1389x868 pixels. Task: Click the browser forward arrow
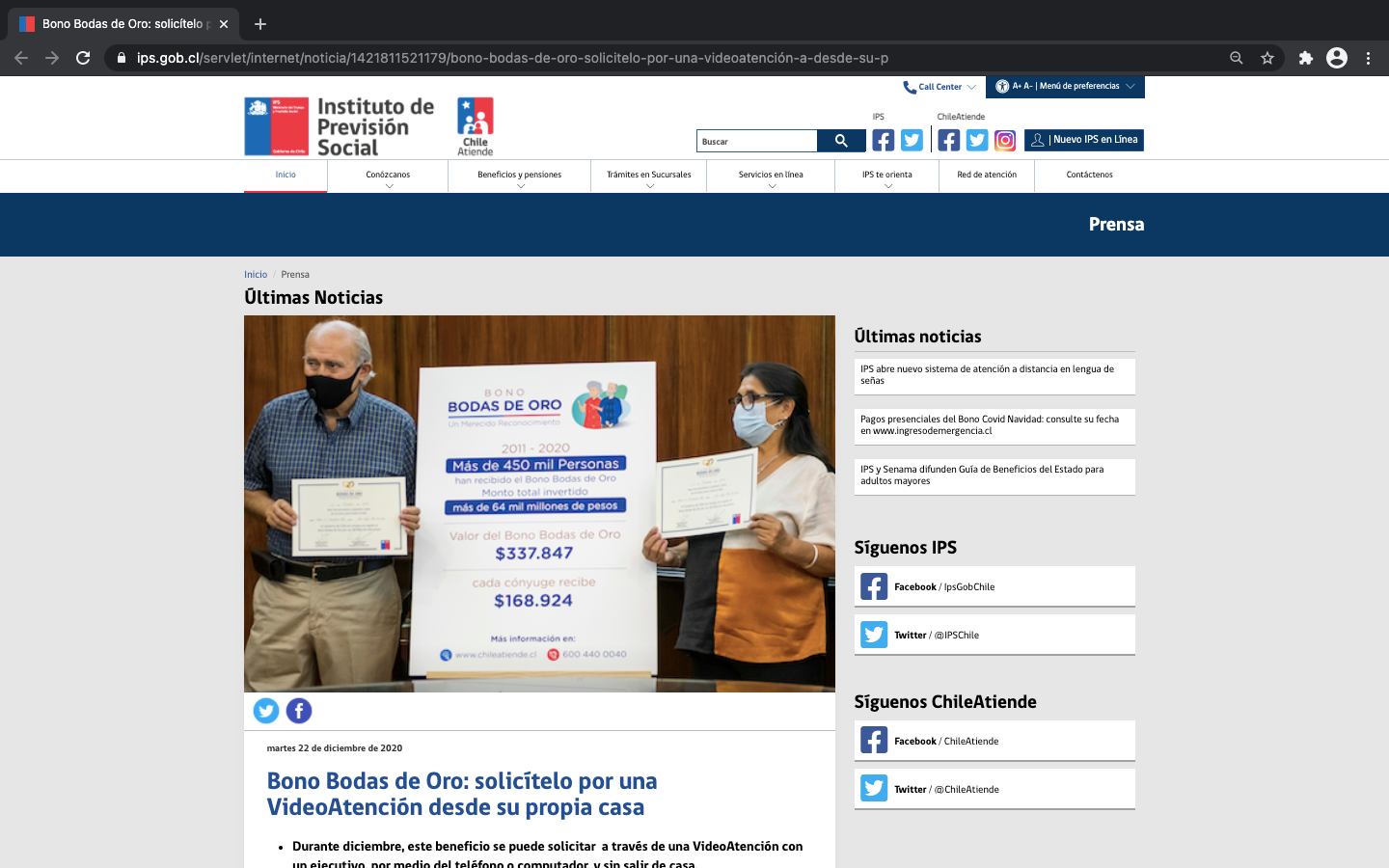click(x=52, y=58)
